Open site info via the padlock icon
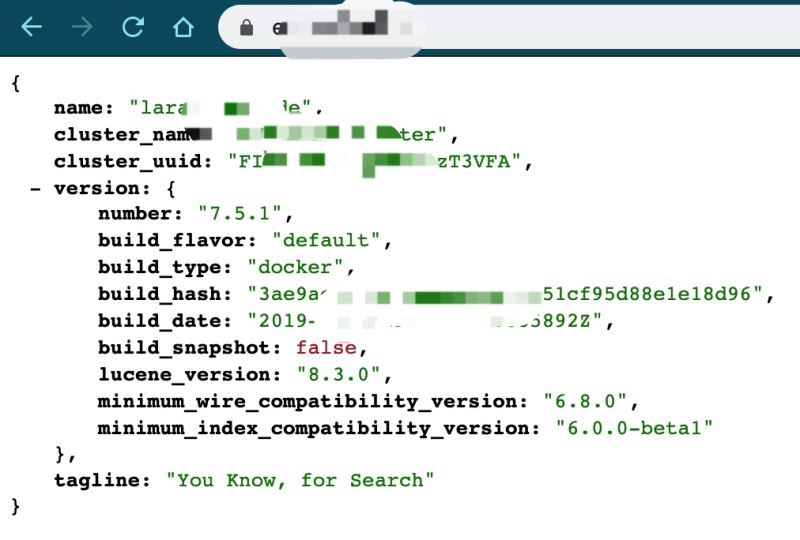This screenshot has height=540, width=800. [246, 29]
